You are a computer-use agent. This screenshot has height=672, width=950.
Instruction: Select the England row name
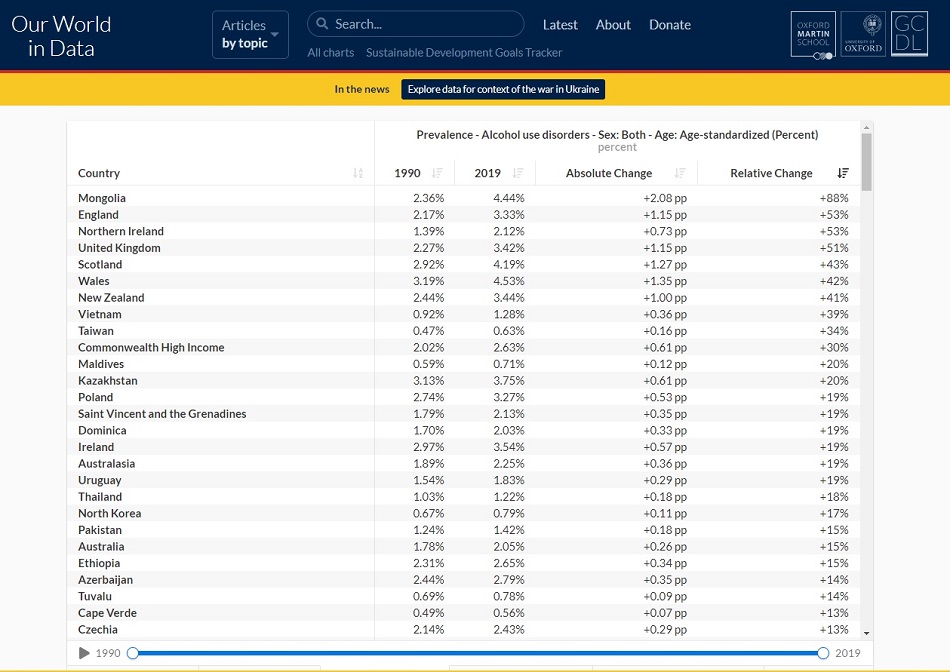98,215
